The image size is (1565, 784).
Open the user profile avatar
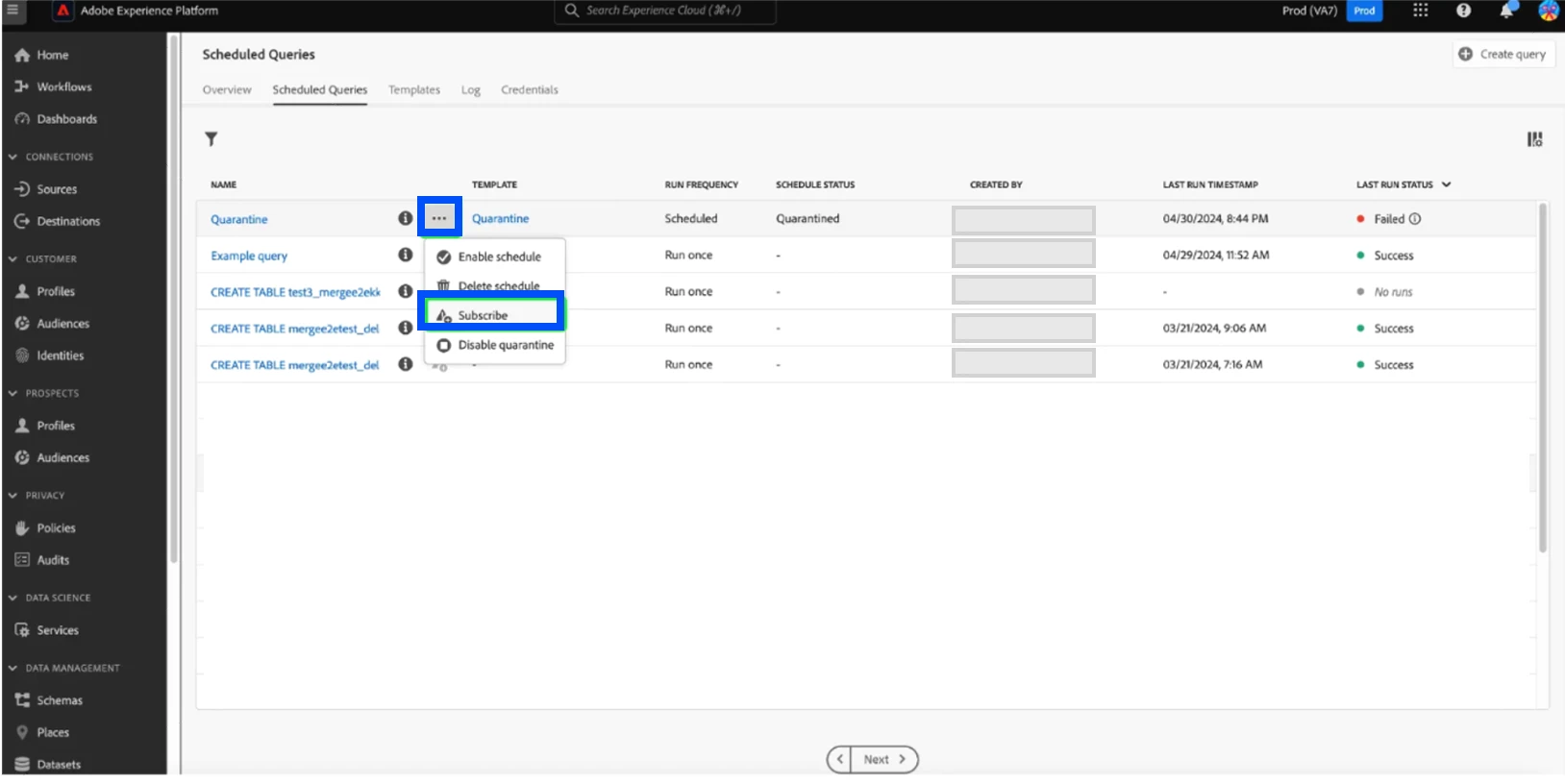tap(1548, 11)
